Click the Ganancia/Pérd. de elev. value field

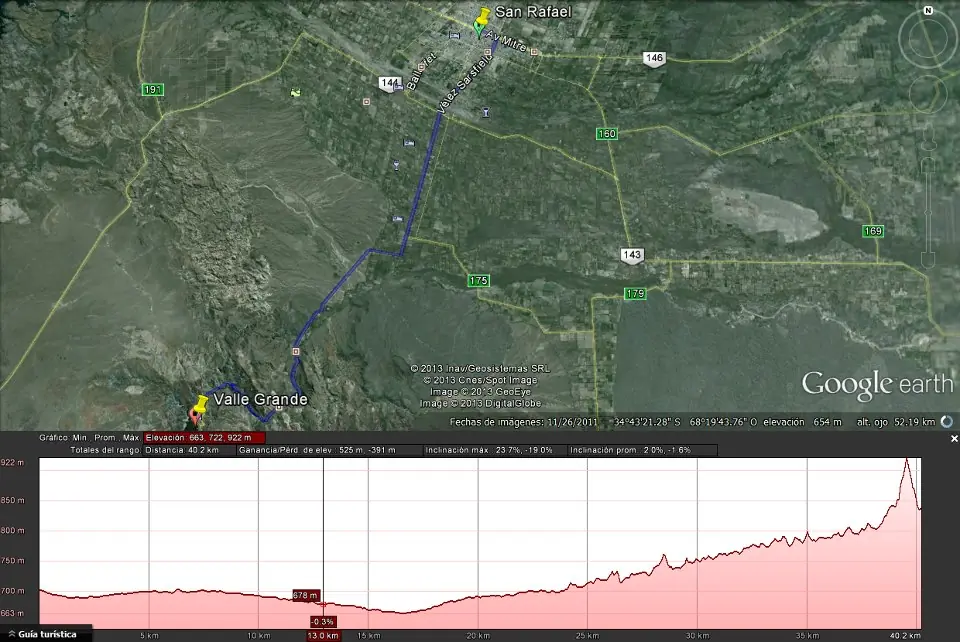click(x=329, y=450)
